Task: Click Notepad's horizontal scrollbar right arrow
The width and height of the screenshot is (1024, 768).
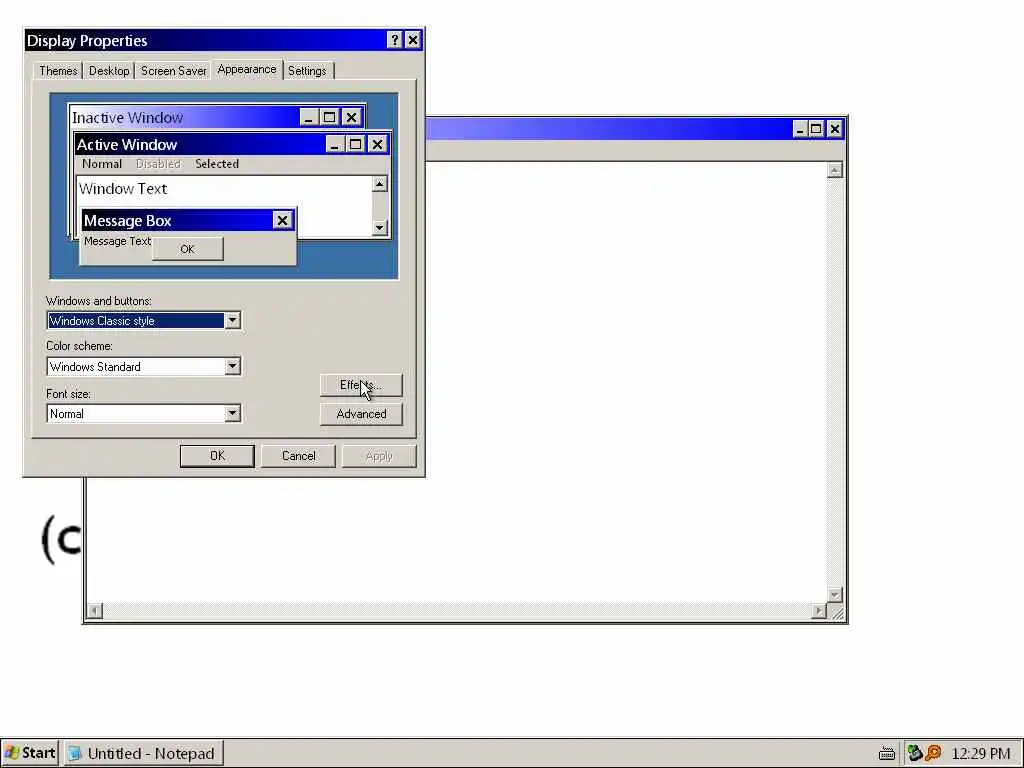Action: (x=819, y=611)
